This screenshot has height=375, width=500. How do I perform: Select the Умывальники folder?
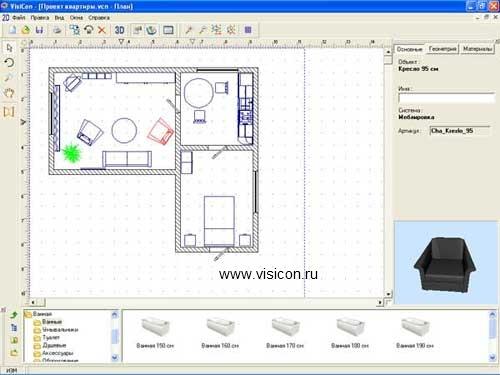coord(56,330)
